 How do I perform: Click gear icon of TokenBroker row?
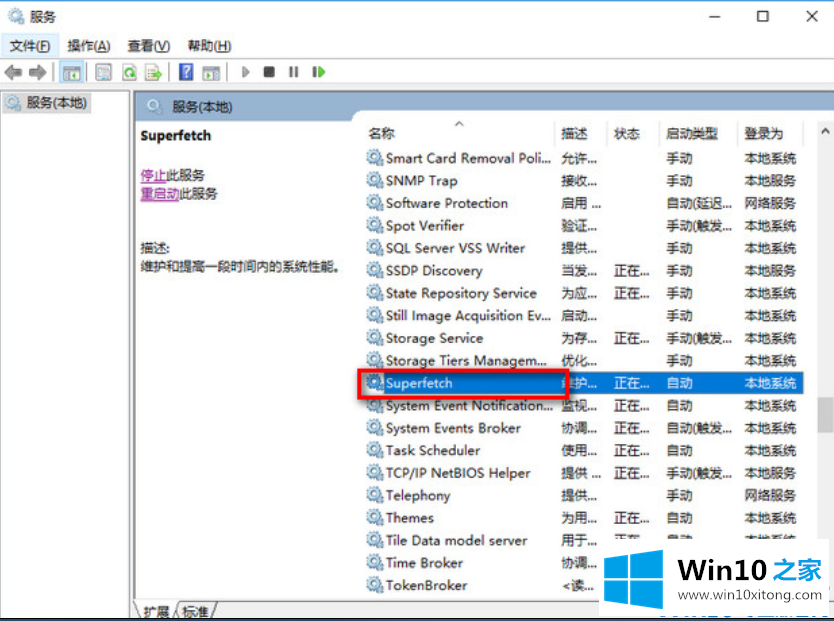(374, 585)
